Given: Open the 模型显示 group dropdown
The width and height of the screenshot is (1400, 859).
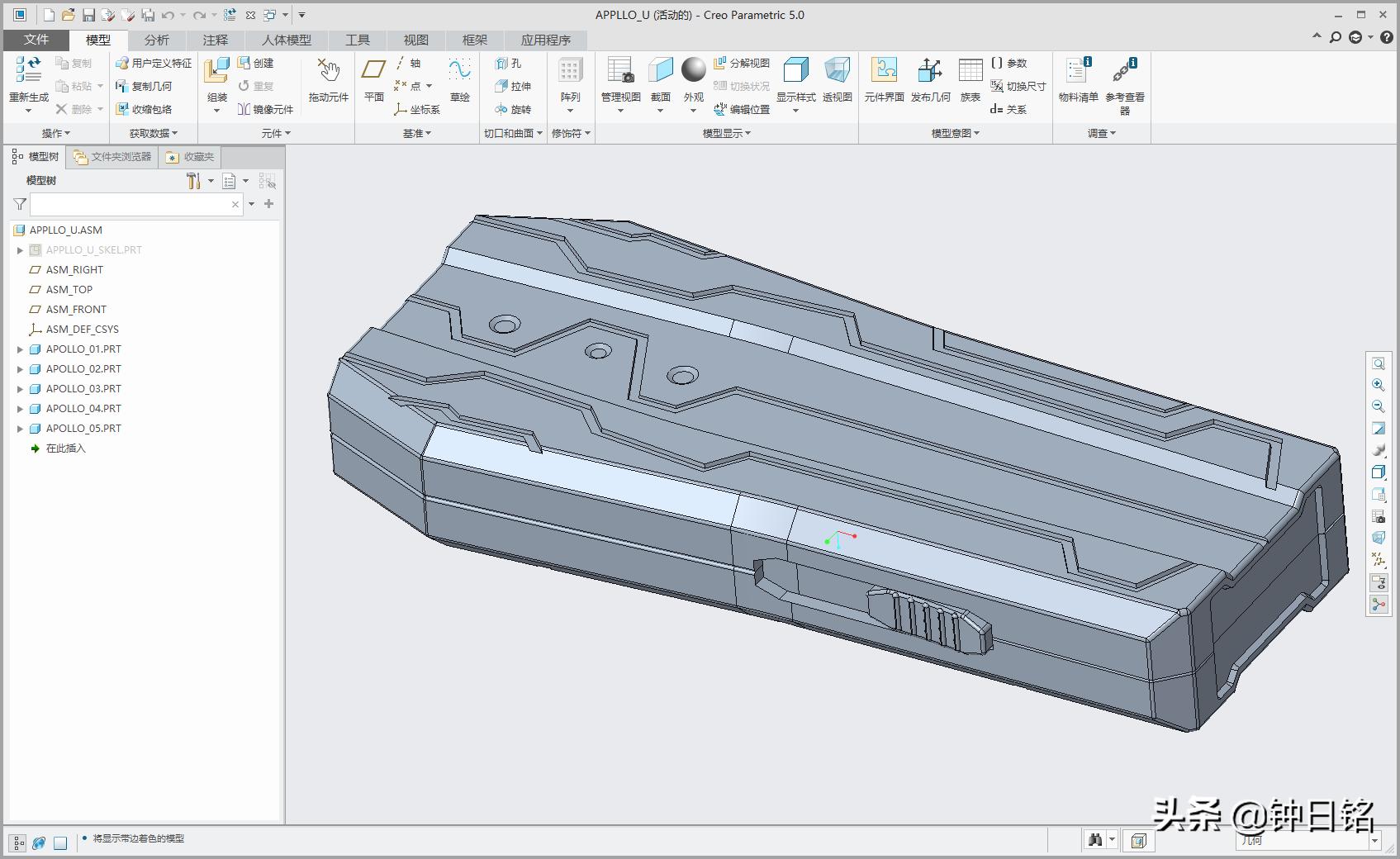Looking at the screenshot, I should (x=726, y=133).
